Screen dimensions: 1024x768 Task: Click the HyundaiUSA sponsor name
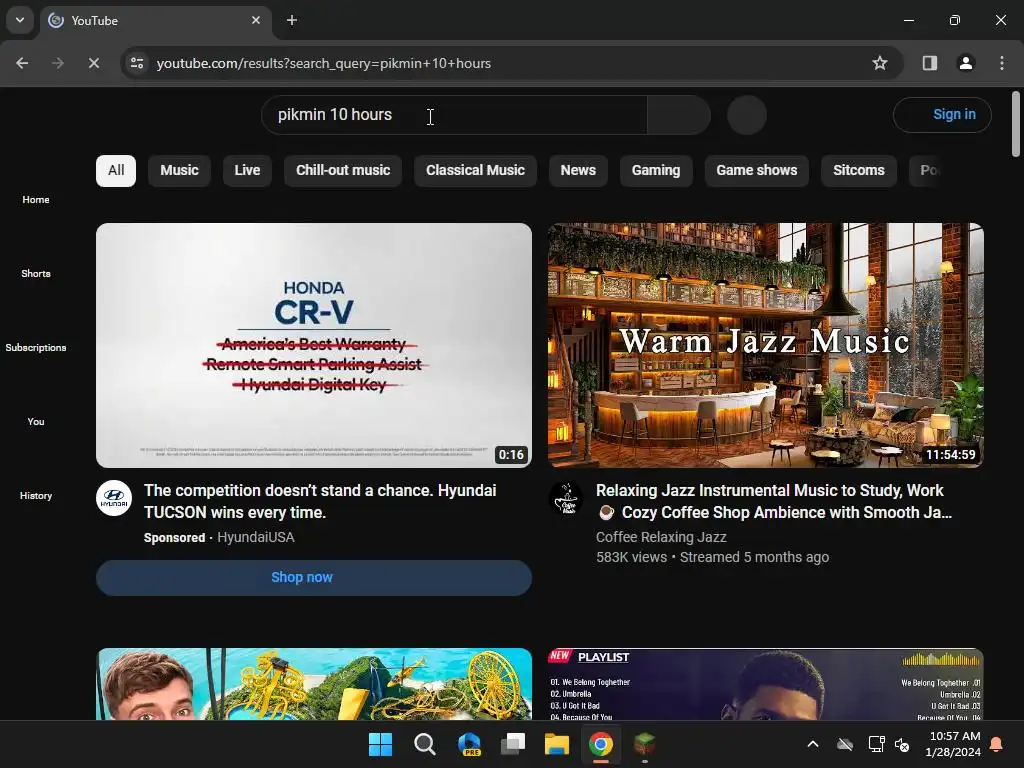[255, 537]
